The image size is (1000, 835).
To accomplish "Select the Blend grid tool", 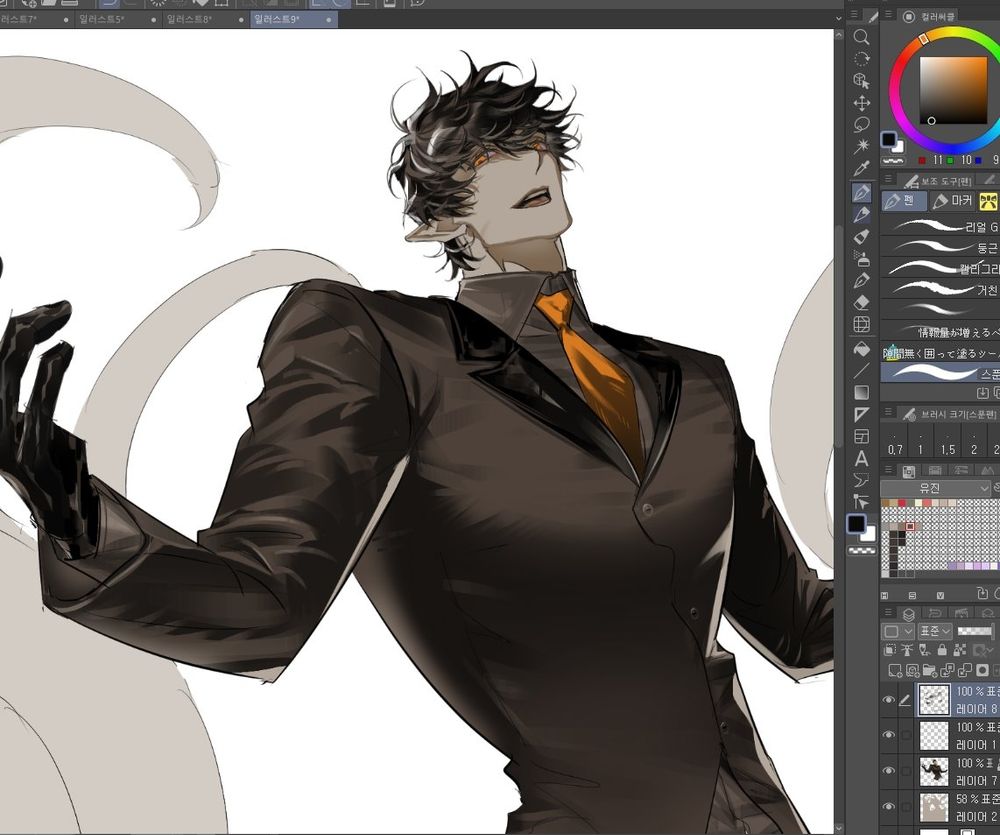I will coord(861,325).
